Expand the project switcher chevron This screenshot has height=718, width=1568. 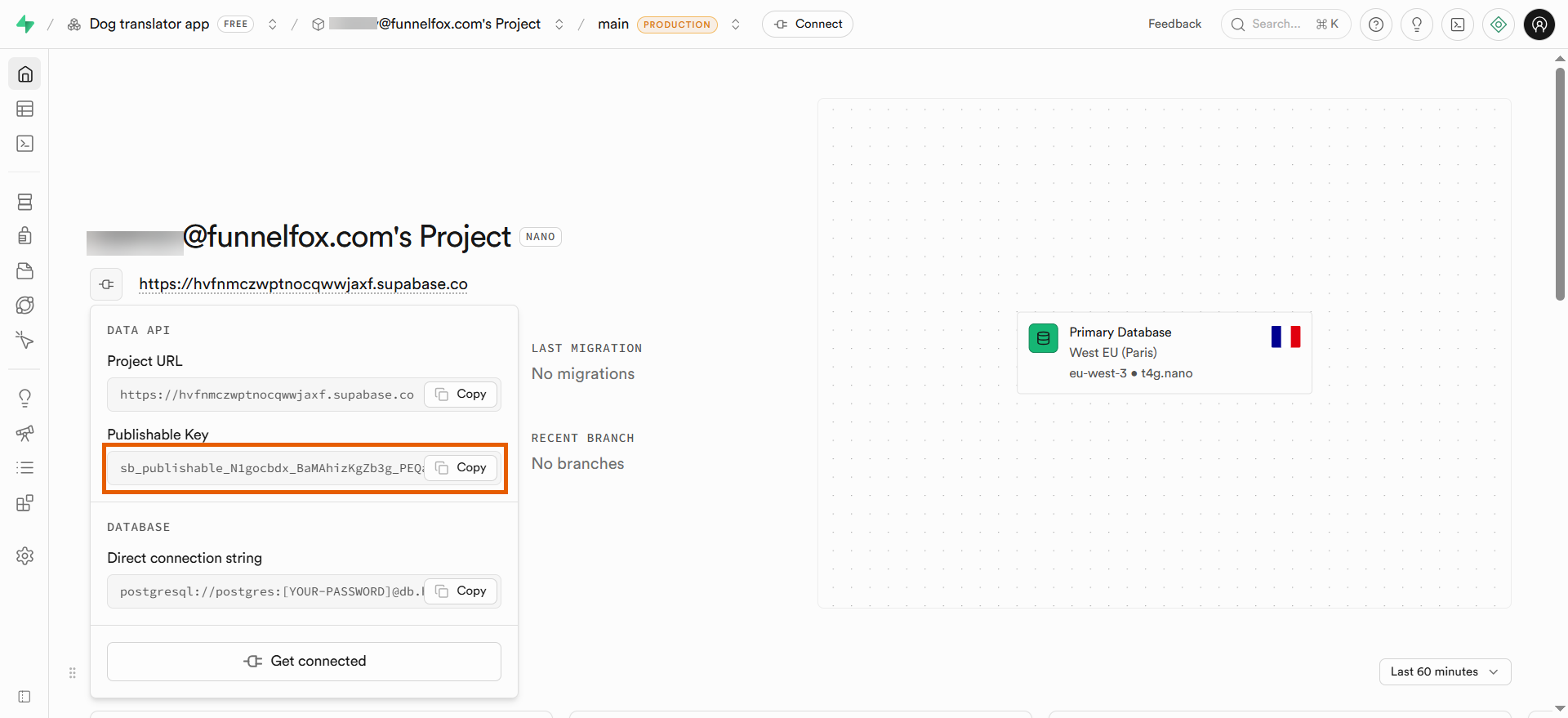pyautogui.click(x=559, y=25)
